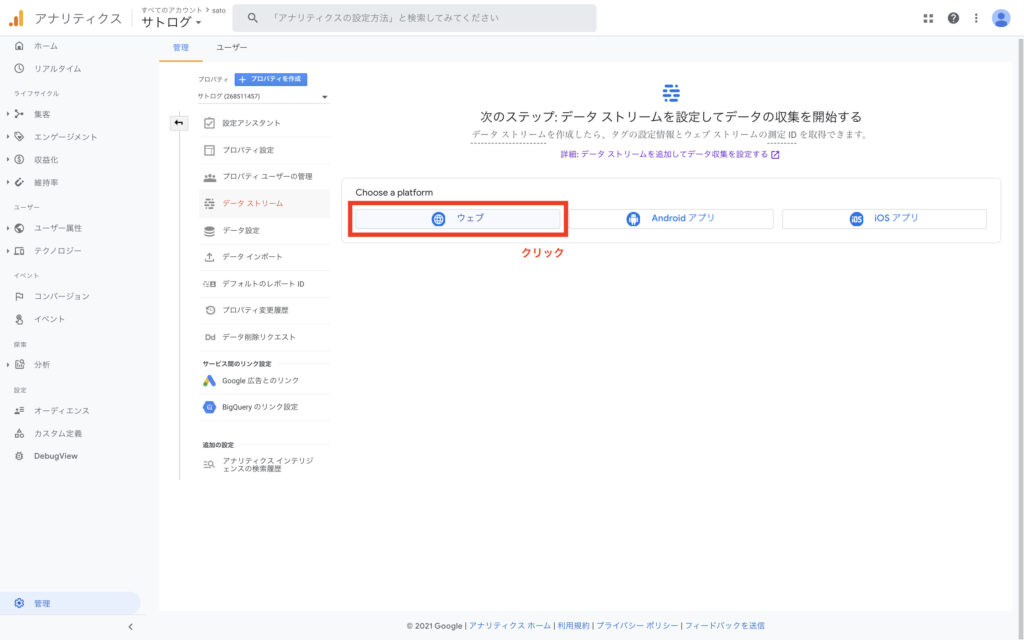Open the Google apps grid icon

[928, 18]
